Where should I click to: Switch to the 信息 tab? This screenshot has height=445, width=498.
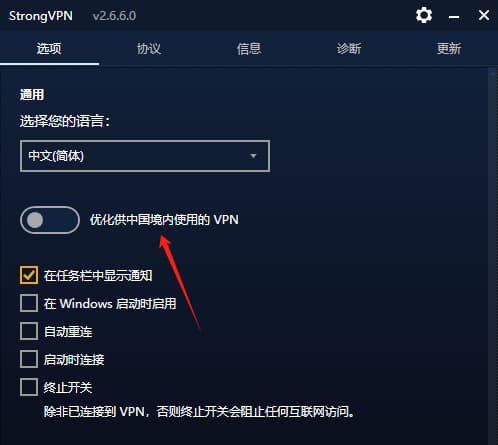pyautogui.click(x=249, y=49)
